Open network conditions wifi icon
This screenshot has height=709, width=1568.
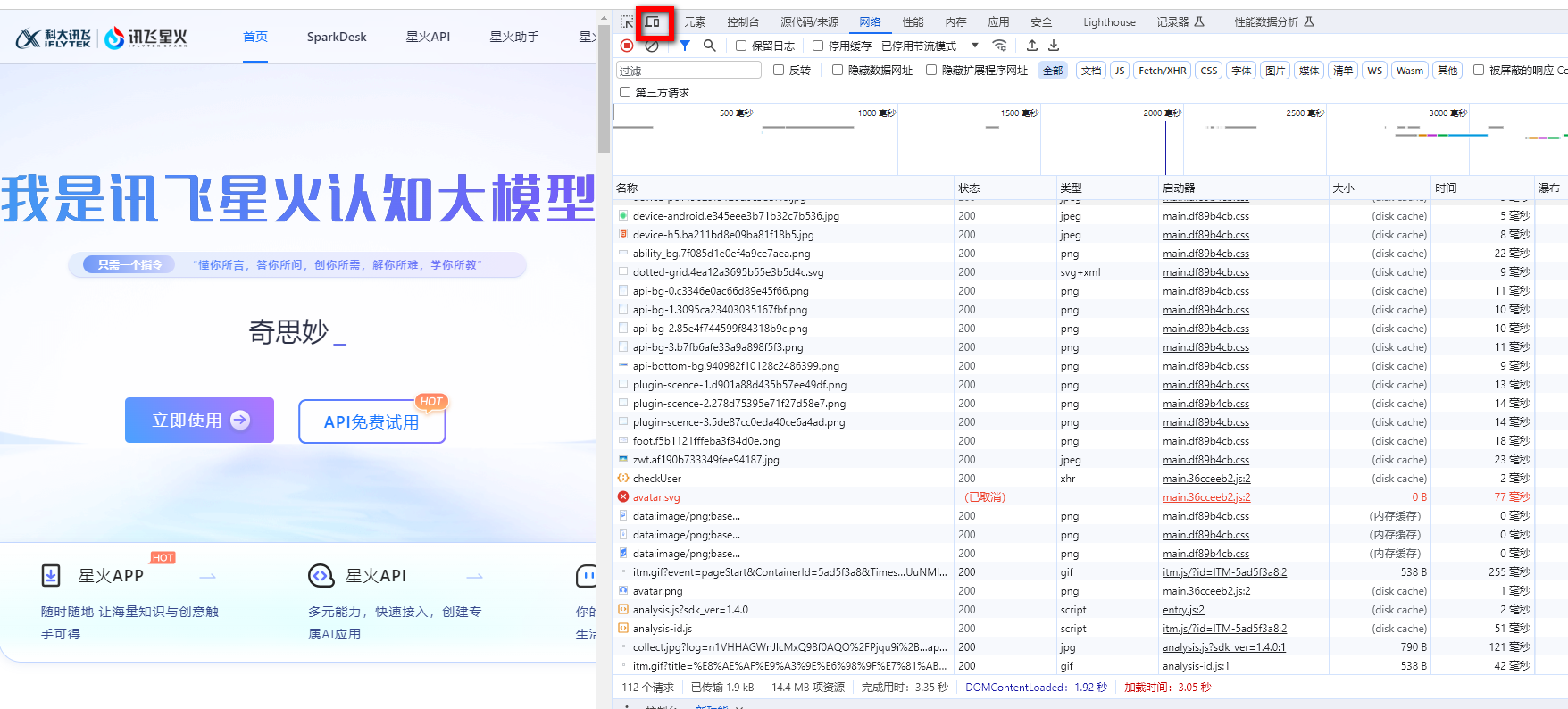[x=999, y=46]
